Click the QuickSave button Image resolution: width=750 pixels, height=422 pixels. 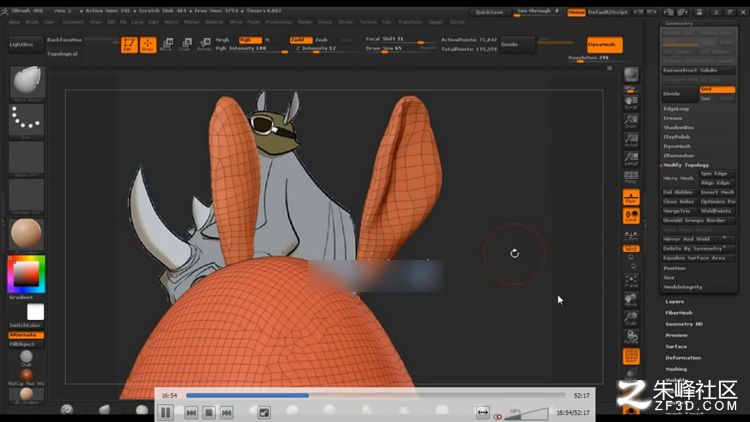(x=489, y=12)
